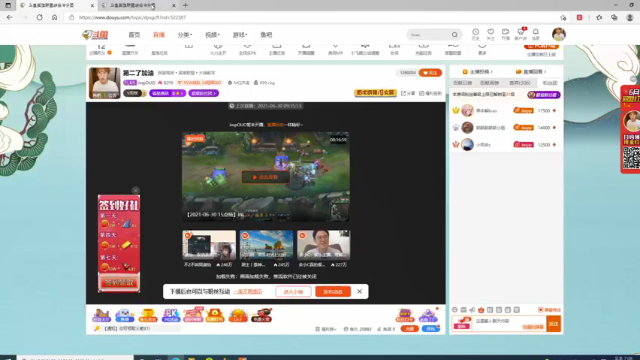640x360 pixels.
Task: Focus the site search input field
Action: click(x=429, y=35)
